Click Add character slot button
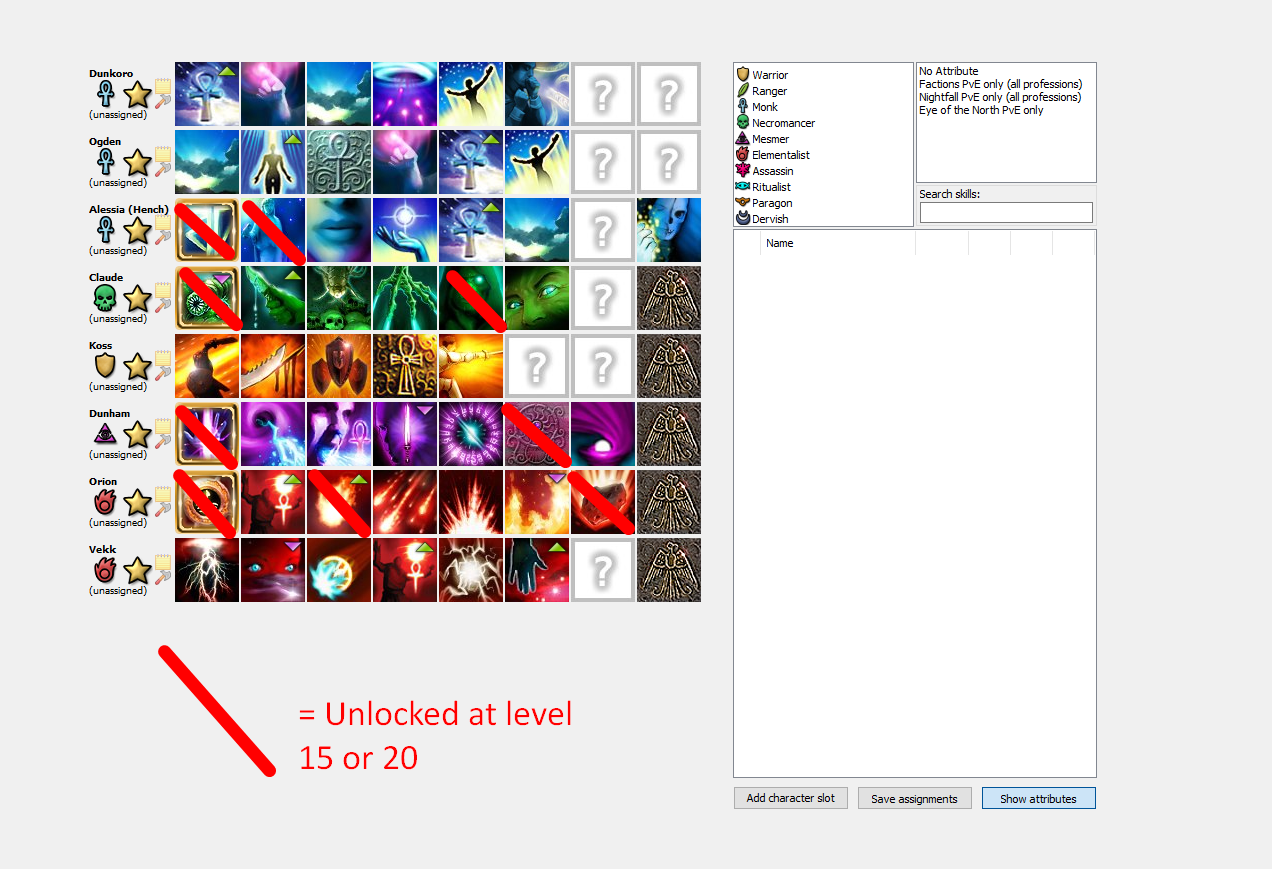The image size is (1272, 869). click(x=790, y=798)
